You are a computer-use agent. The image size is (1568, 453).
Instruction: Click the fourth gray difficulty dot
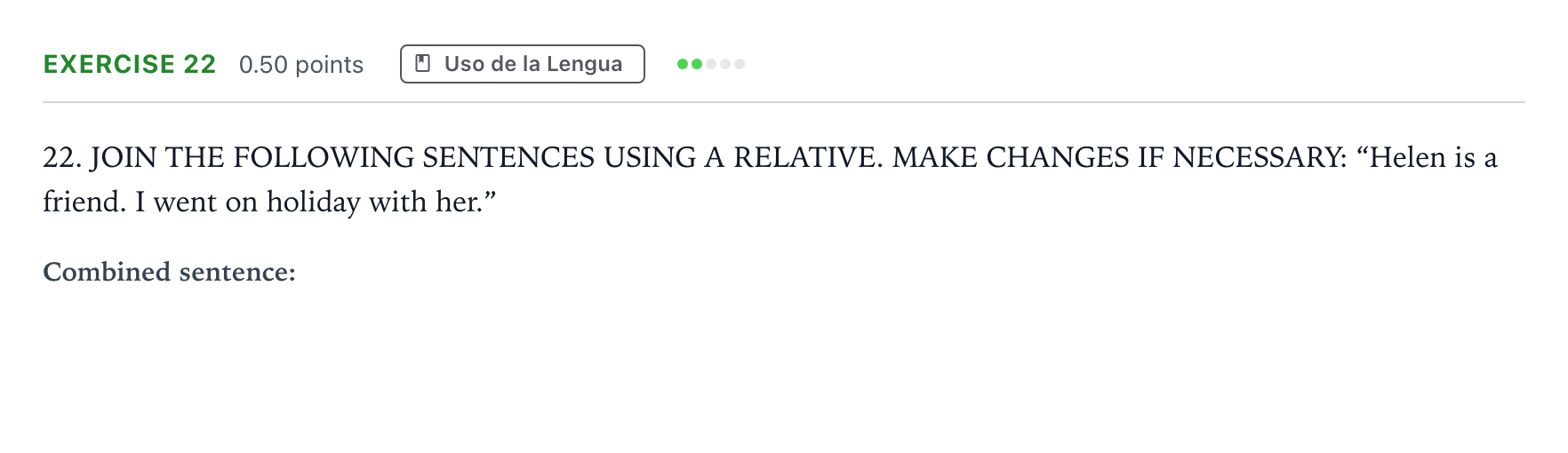(x=725, y=64)
